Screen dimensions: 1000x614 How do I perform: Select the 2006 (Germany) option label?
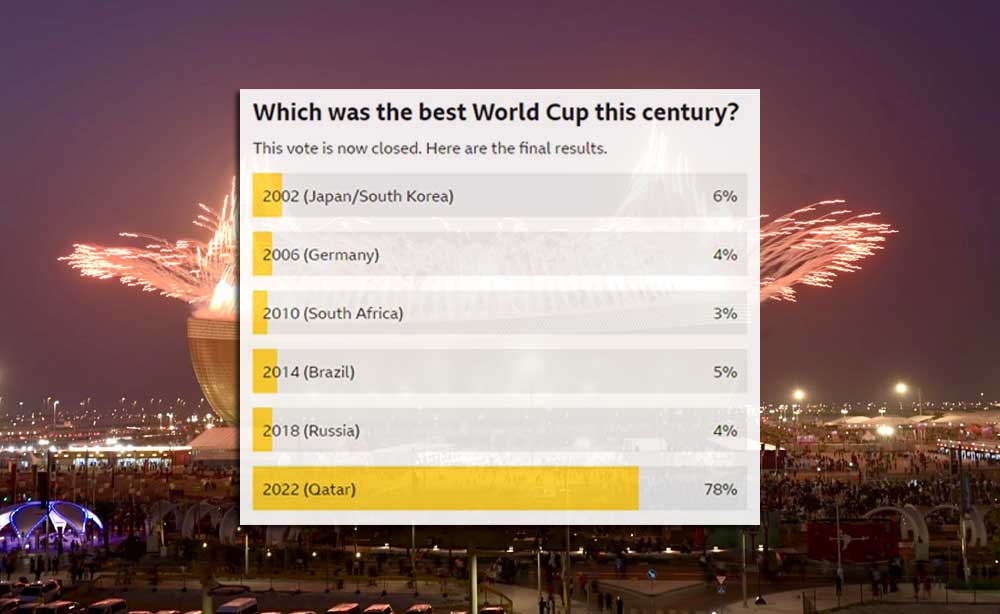point(321,255)
